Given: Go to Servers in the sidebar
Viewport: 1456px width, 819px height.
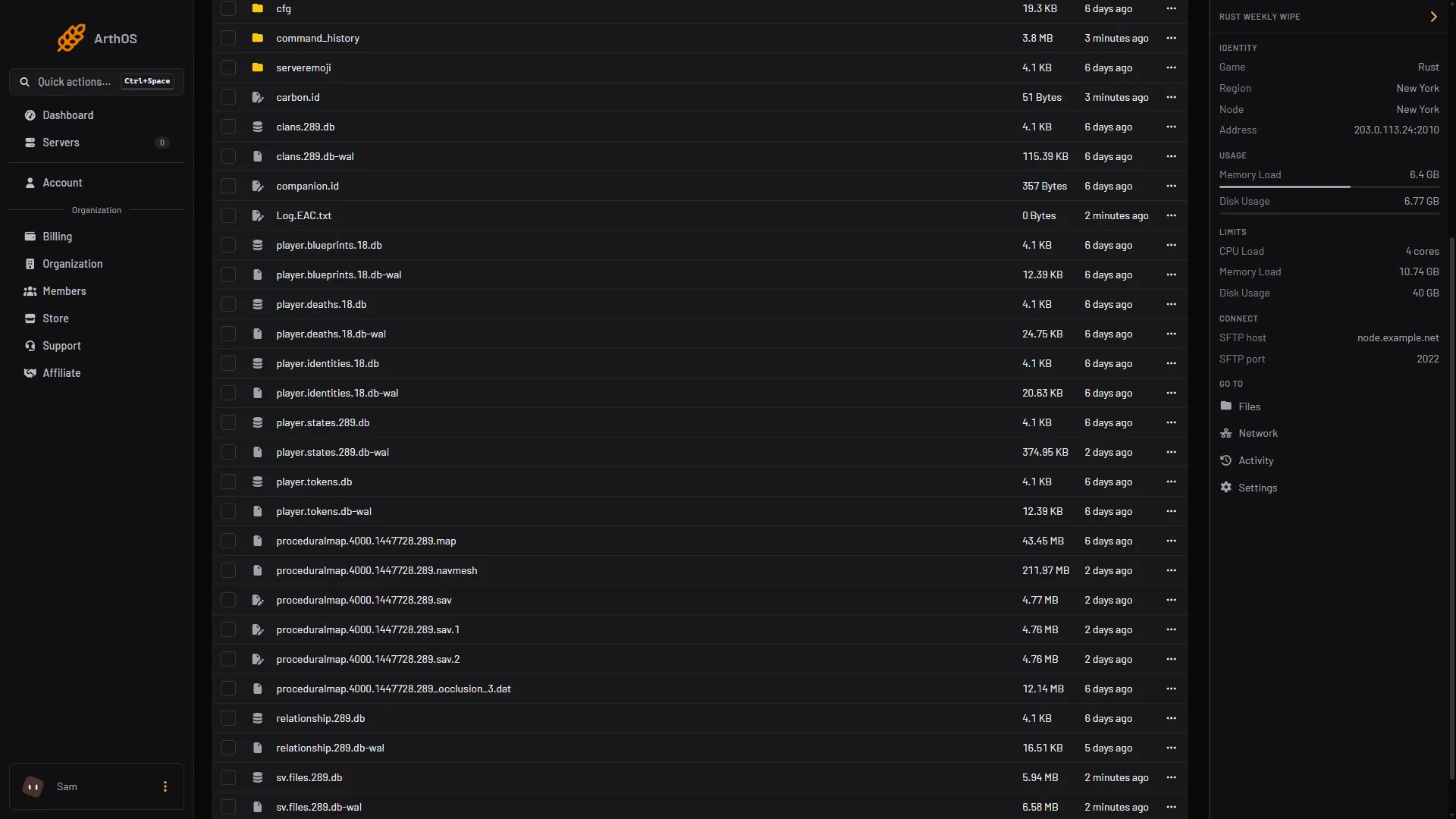Looking at the screenshot, I should (x=96, y=143).
